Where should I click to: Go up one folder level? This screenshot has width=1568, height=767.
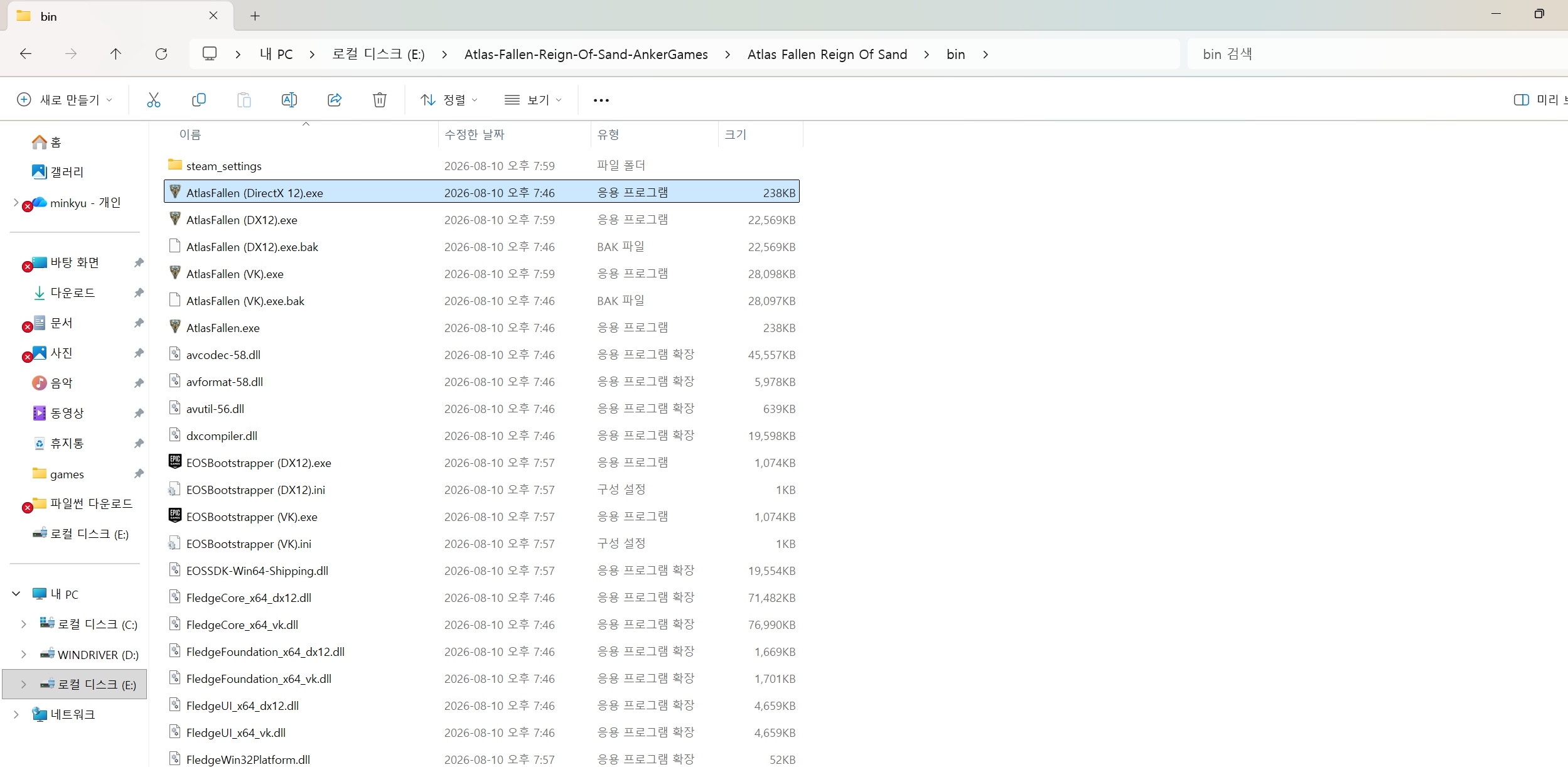click(115, 54)
